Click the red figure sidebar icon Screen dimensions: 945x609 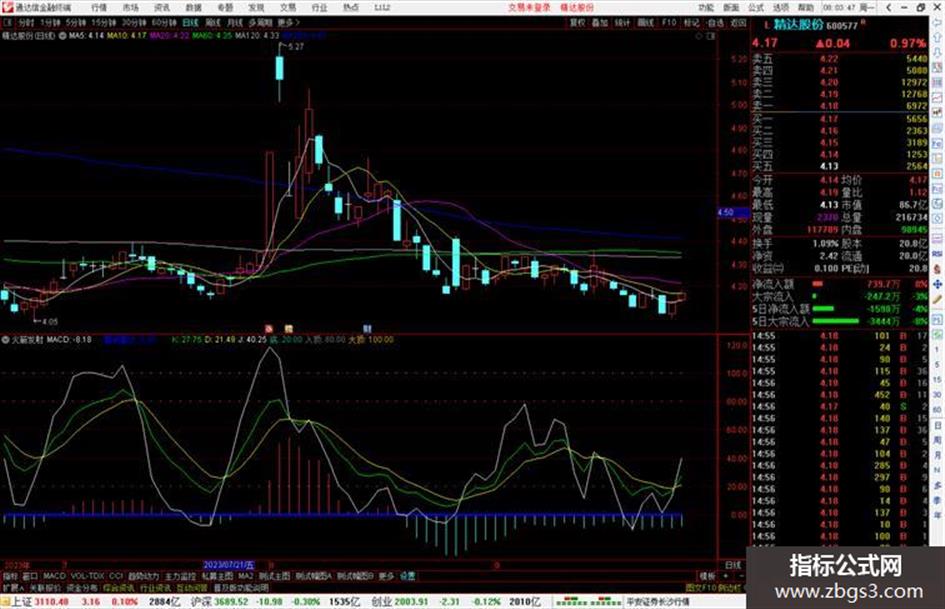click(x=937, y=269)
